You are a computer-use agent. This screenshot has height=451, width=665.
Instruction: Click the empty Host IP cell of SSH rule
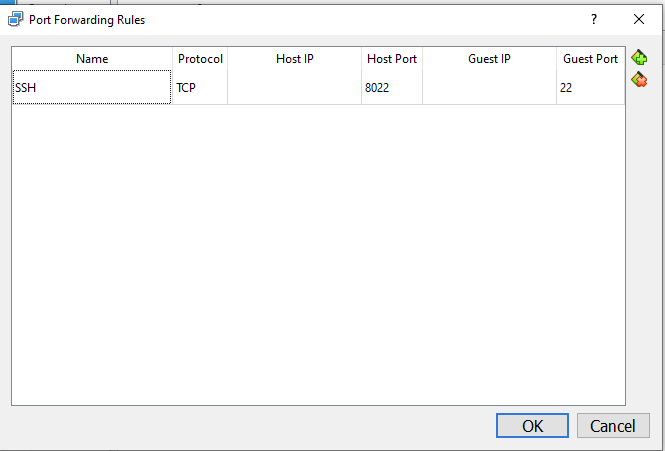point(294,87)
